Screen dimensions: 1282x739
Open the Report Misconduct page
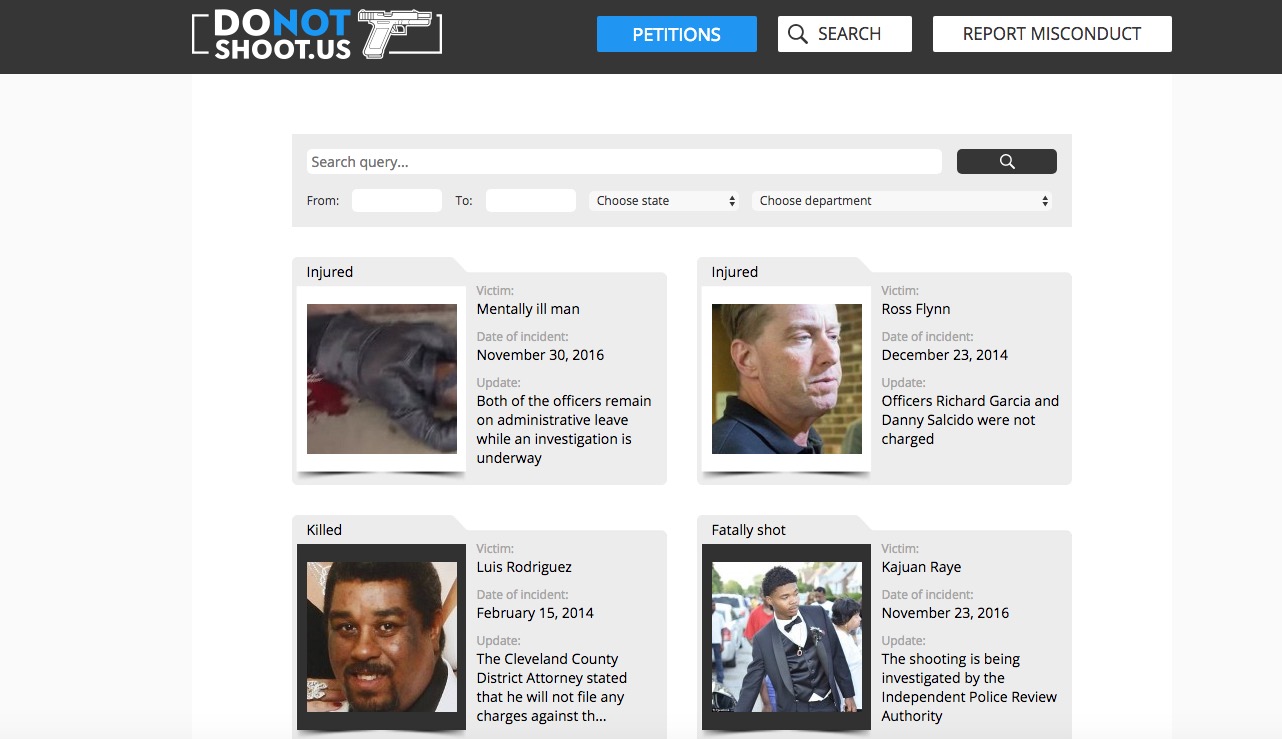[x=1052, y=34]
